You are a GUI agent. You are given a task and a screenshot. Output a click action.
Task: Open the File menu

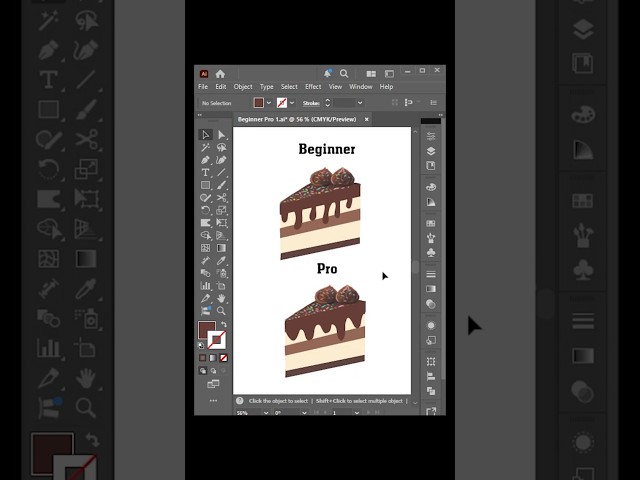[203, 87]
